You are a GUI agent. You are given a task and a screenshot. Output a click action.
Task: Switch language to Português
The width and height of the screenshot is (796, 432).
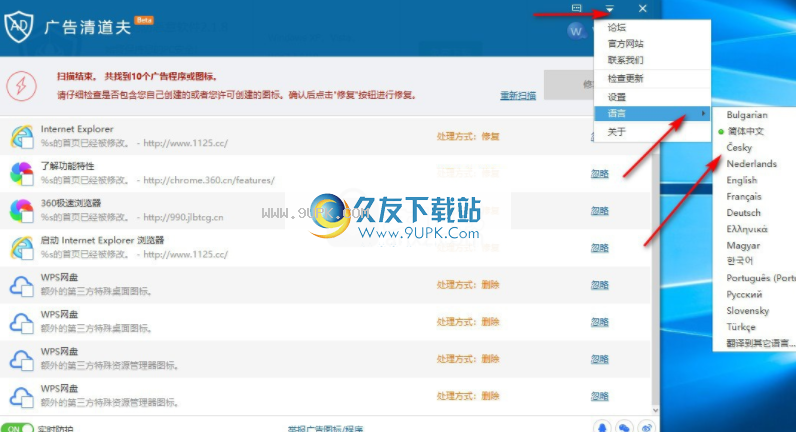[x=760, y=278]
